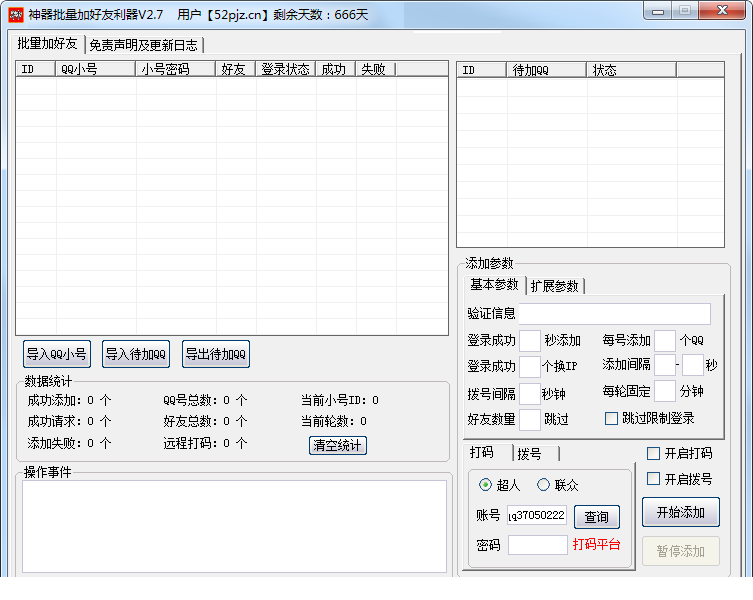753x600 pixels.
Task: Open the 扩展参数 tab
Action: [x=554, y=286]
